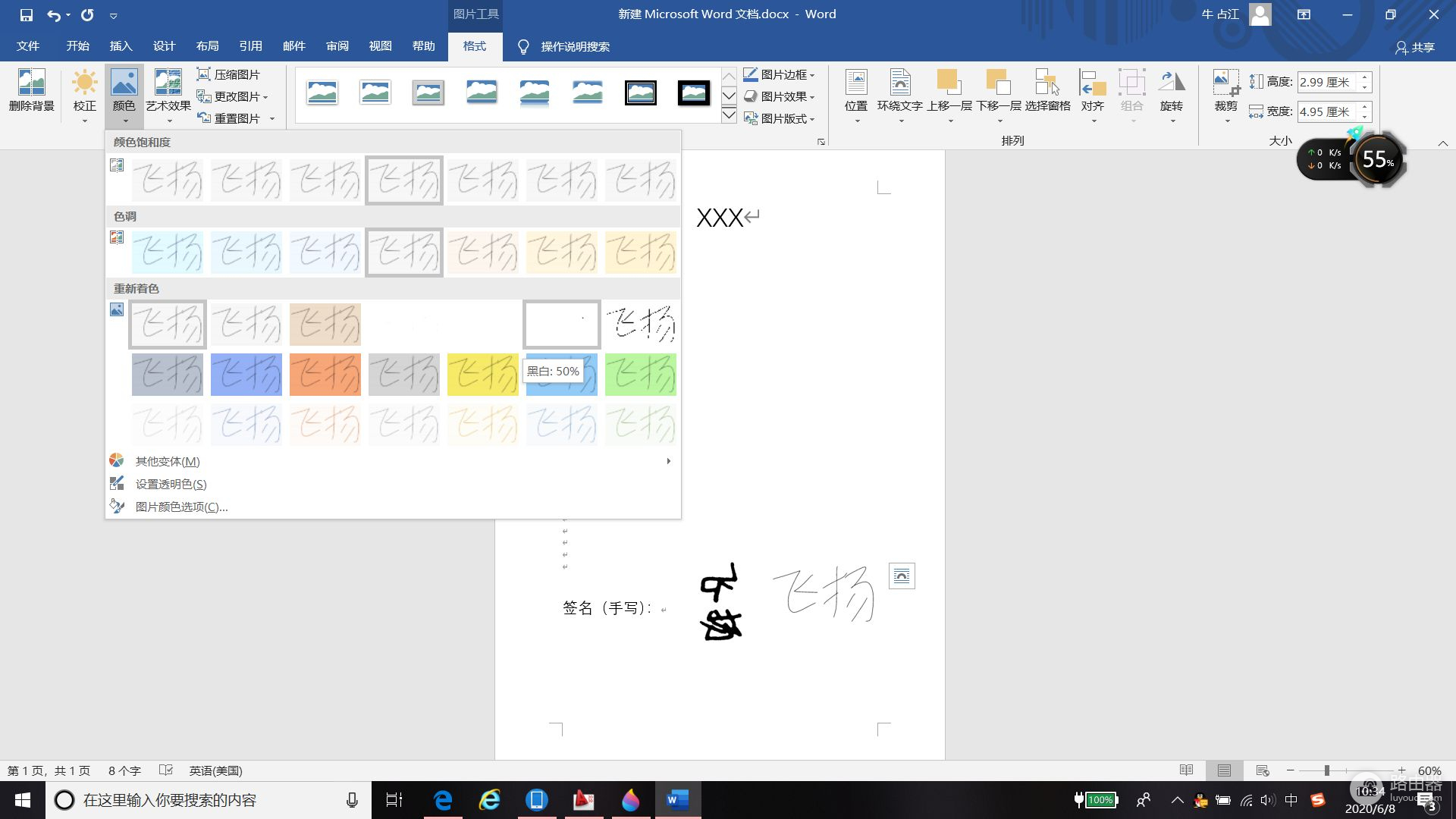Open the Selection Pane (选择窗格)

pos(1047,82)
